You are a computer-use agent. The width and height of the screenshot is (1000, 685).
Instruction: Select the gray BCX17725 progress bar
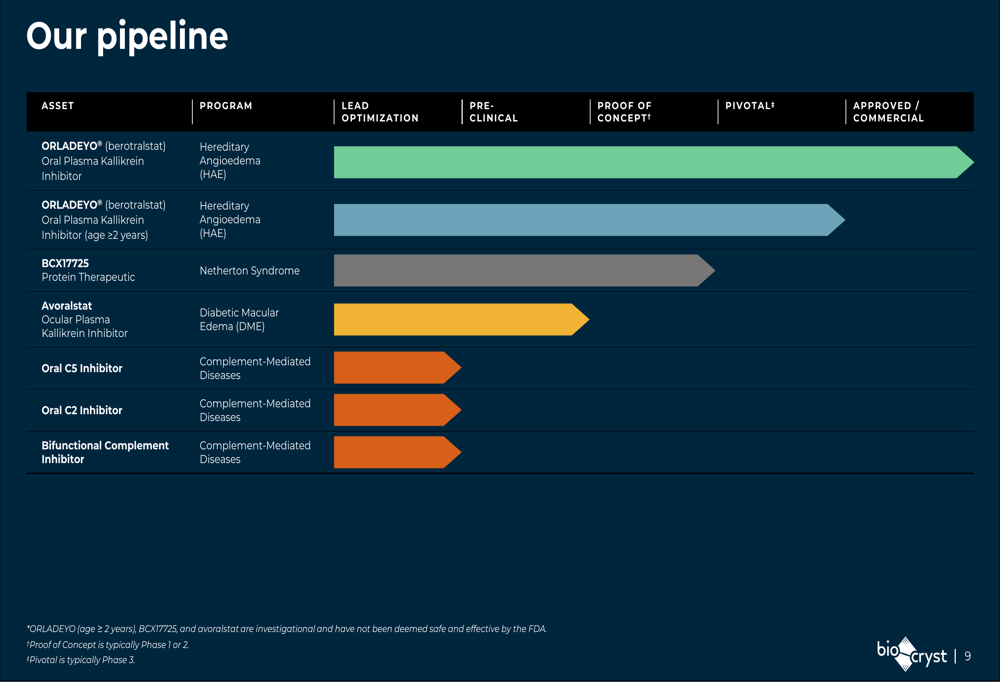pos(524,270)
